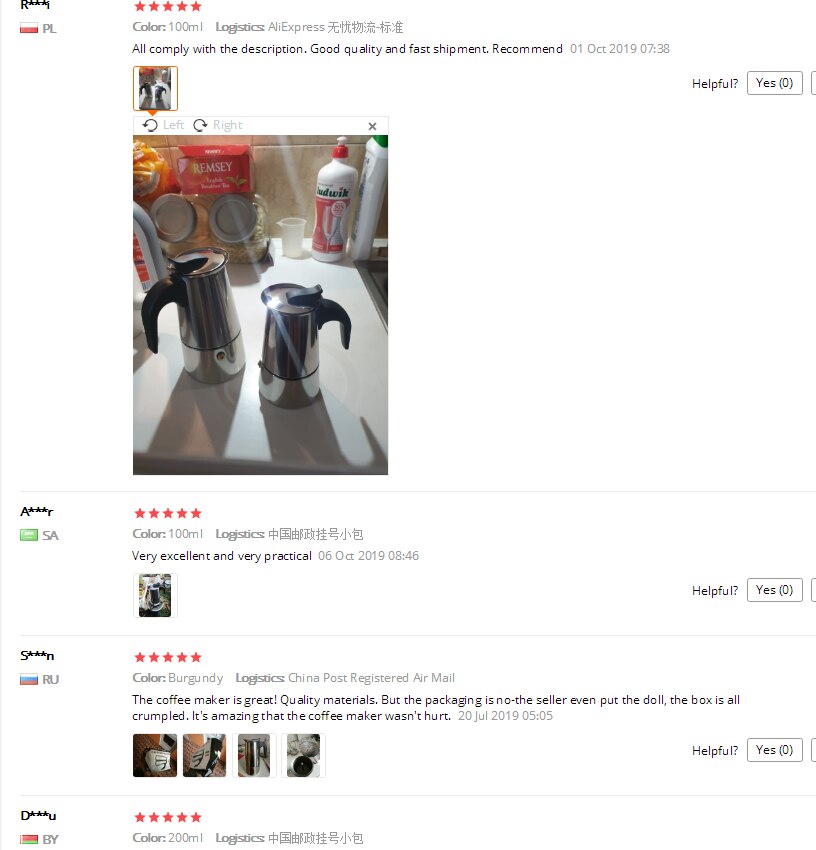Click the Poland flag icon

click(29, 28)
